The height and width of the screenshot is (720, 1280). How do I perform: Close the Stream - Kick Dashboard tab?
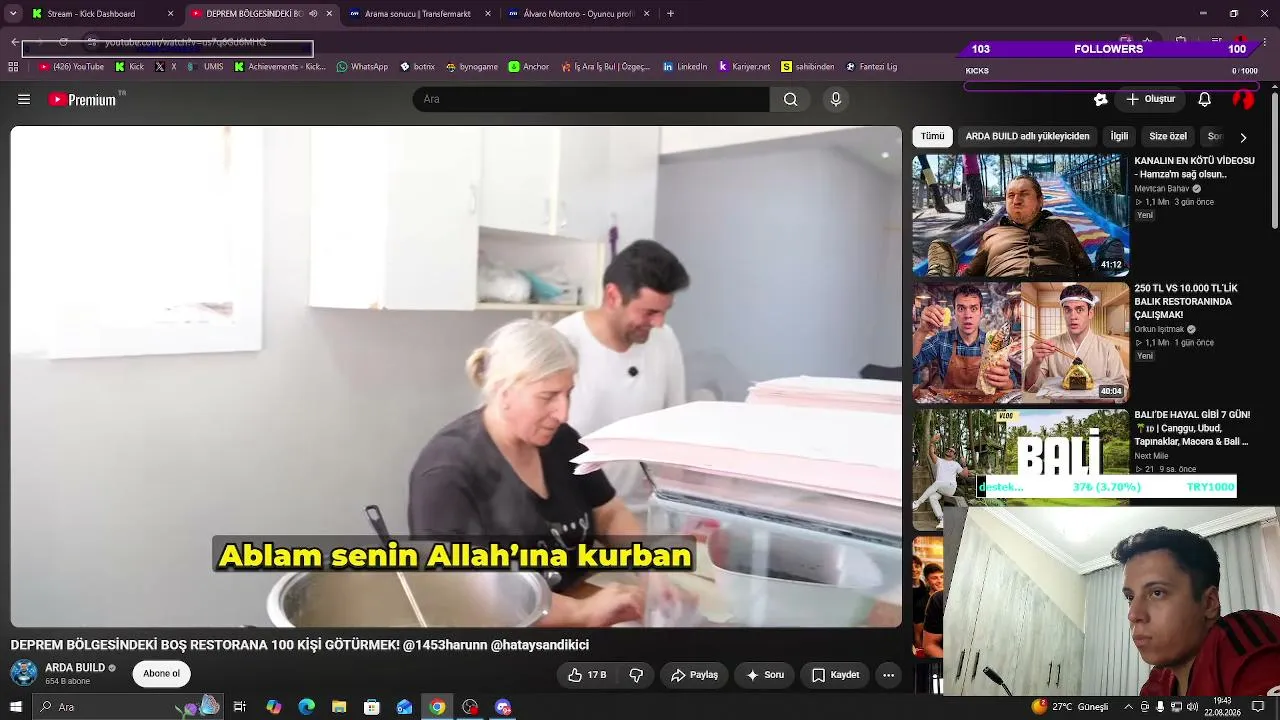click(x=170, y=14)
